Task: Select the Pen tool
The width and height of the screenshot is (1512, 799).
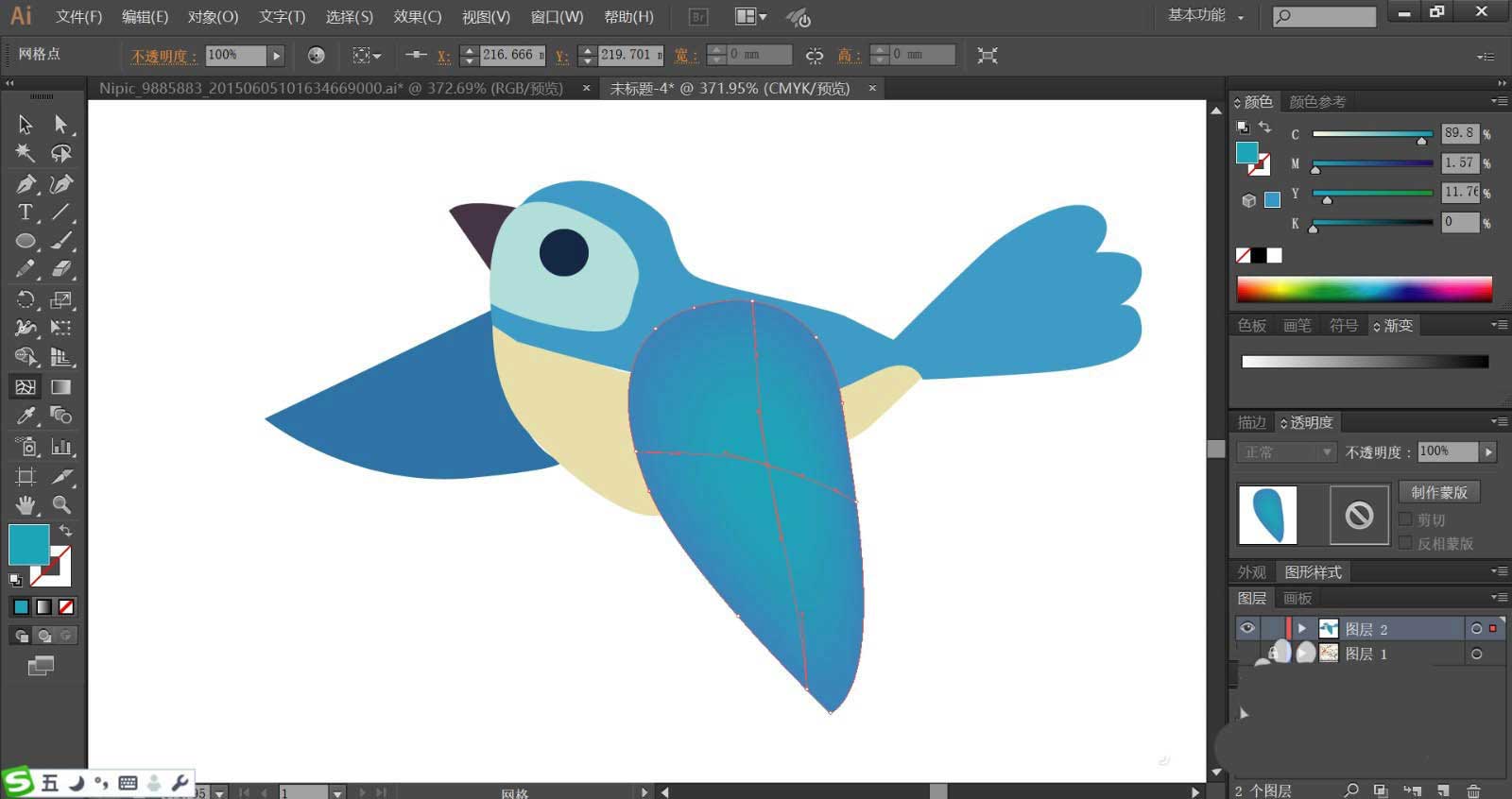Action: coord(26,183)
